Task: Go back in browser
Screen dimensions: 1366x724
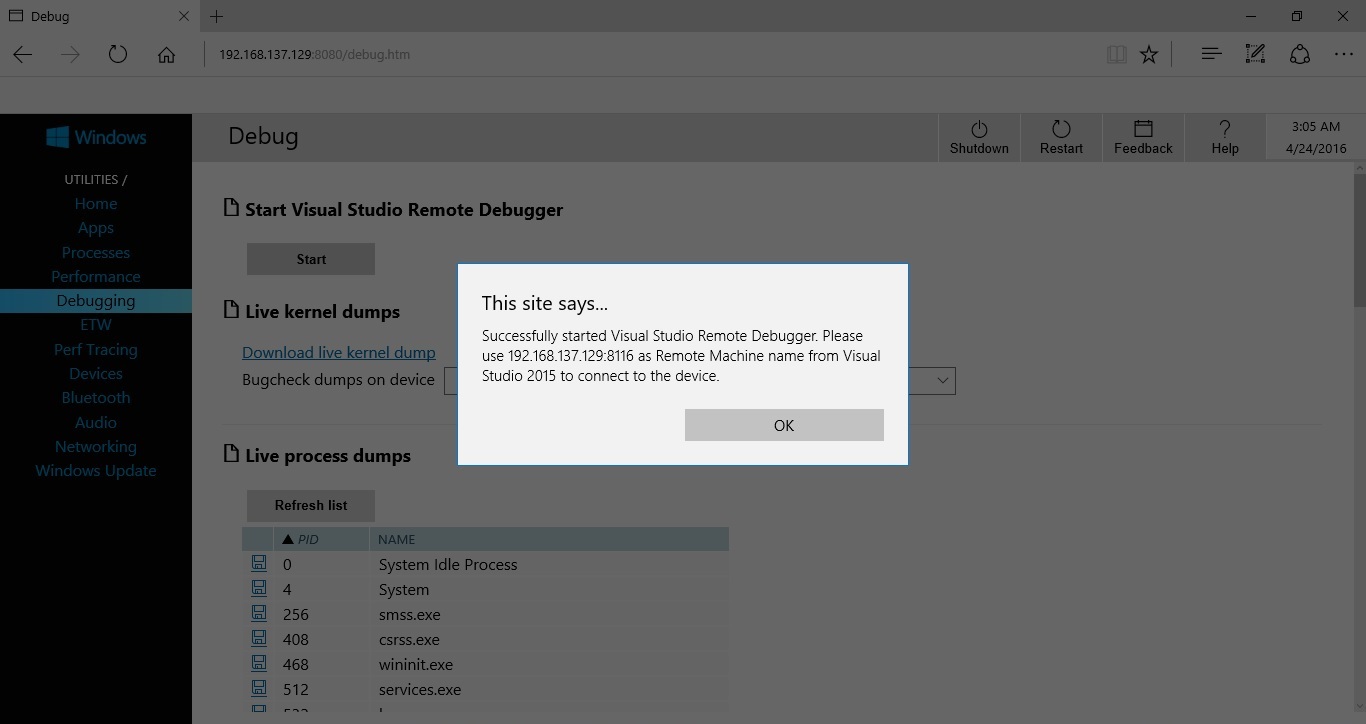Action: (x=23, y=55)
